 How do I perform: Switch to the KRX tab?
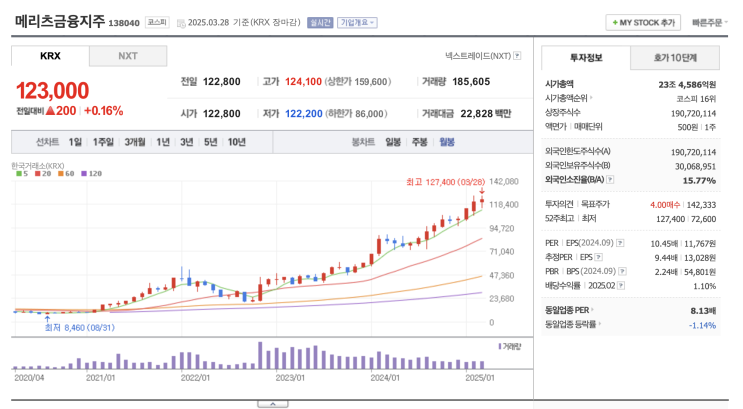pos(50,56)
